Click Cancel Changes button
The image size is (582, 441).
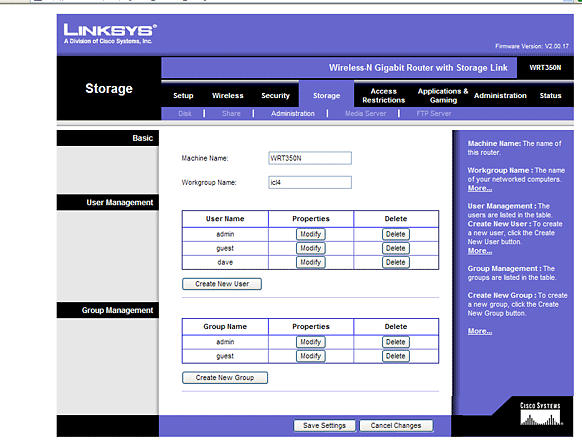click(396, 425)
